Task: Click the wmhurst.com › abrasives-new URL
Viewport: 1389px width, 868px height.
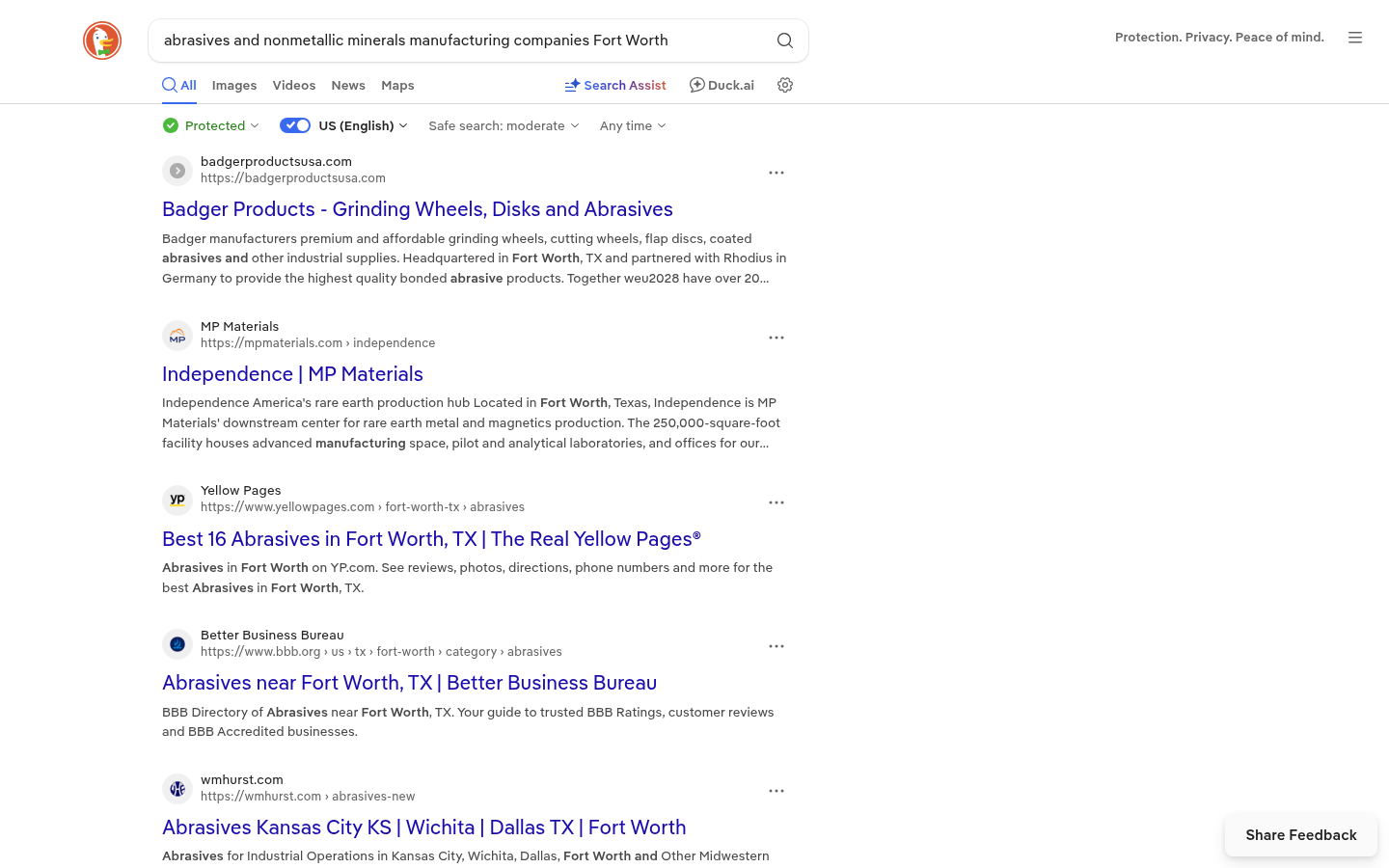Action: pyautogui.click(x=308, y=797)
